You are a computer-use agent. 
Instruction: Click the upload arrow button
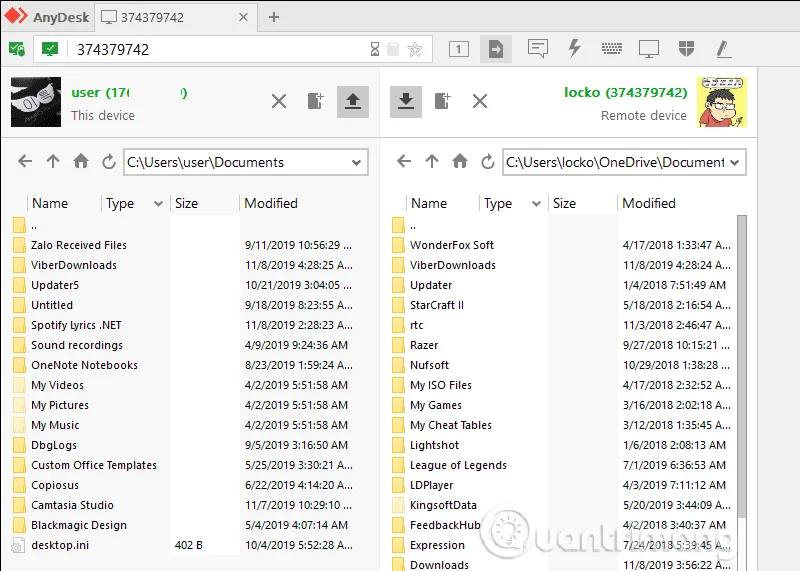click(x=353, y=102)
